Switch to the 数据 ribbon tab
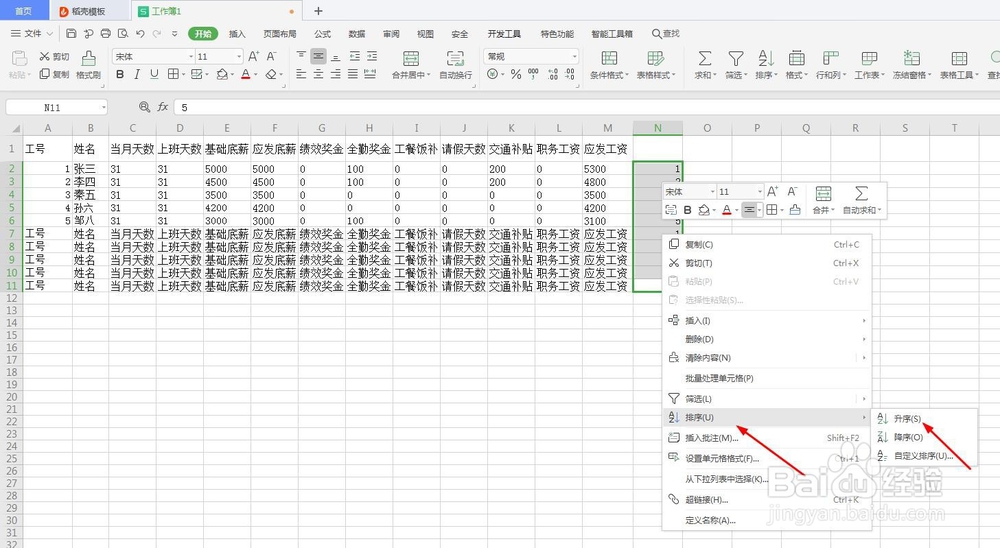 (x=357, y=34)
